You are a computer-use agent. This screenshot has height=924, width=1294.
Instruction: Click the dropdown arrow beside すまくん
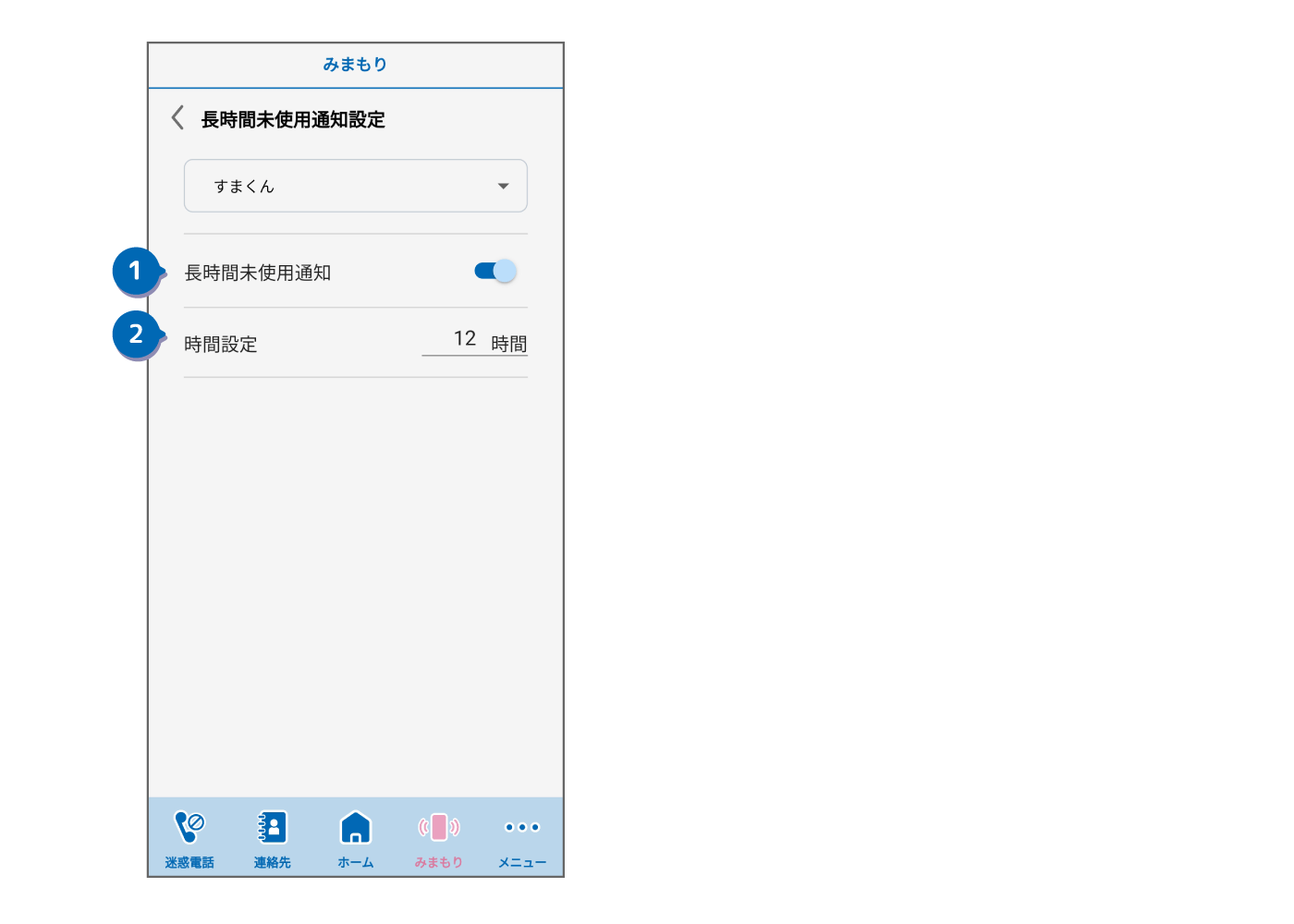click(503, 186)
